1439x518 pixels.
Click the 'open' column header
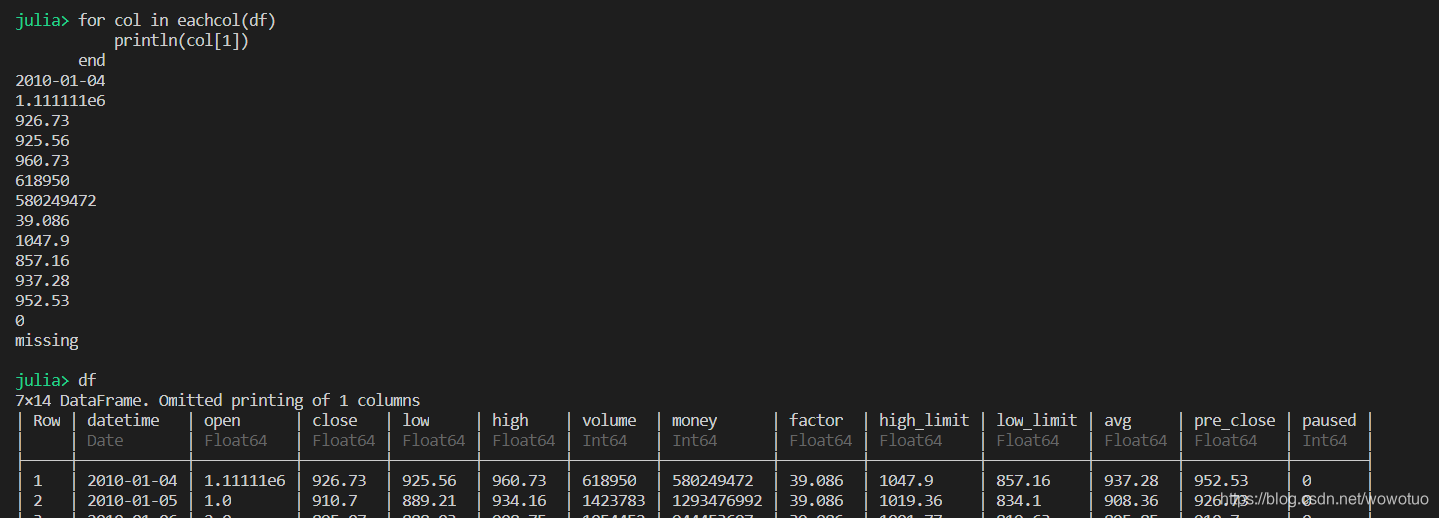click(x=222, y=421)
